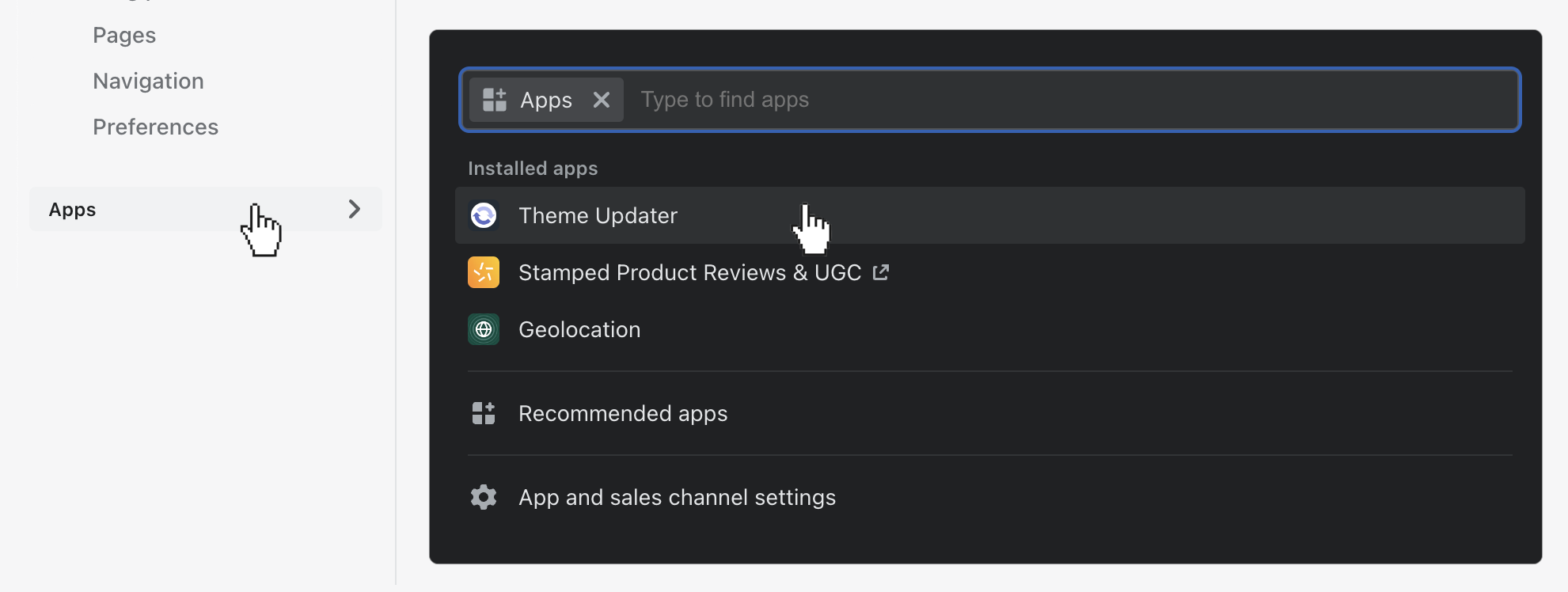Open Pages in the sidebar
Viewport: 1568px width, 592px height.
124,36
